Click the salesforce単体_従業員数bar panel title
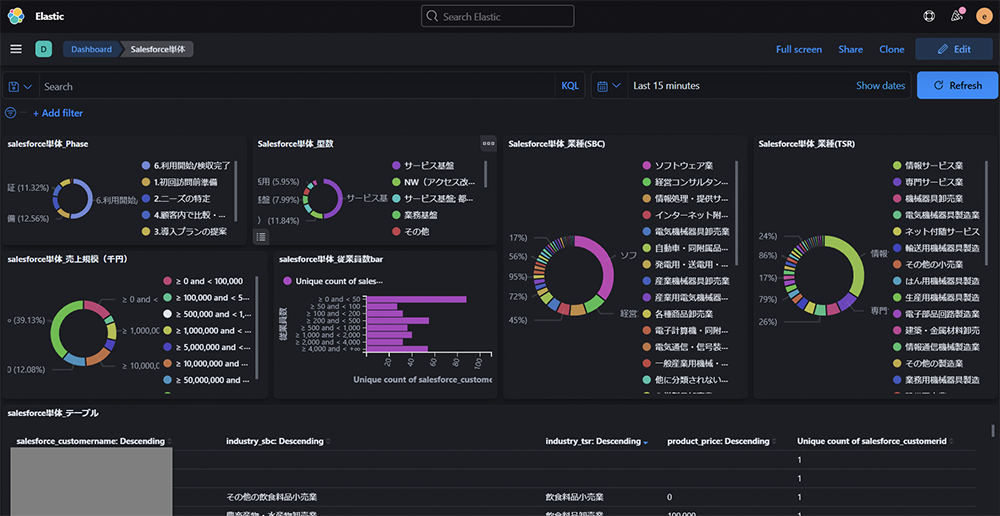This screenshot has height=516, width=1000. 331,259
